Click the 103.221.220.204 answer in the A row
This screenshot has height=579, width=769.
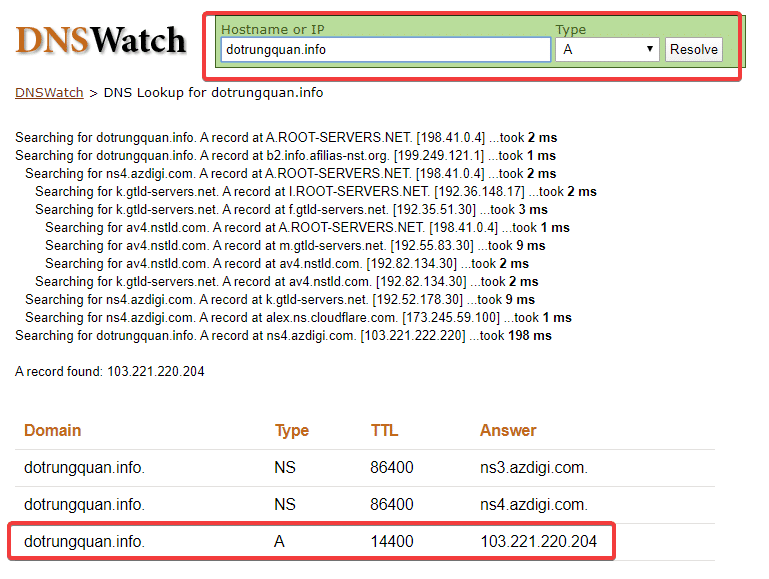tap(539, 541)
